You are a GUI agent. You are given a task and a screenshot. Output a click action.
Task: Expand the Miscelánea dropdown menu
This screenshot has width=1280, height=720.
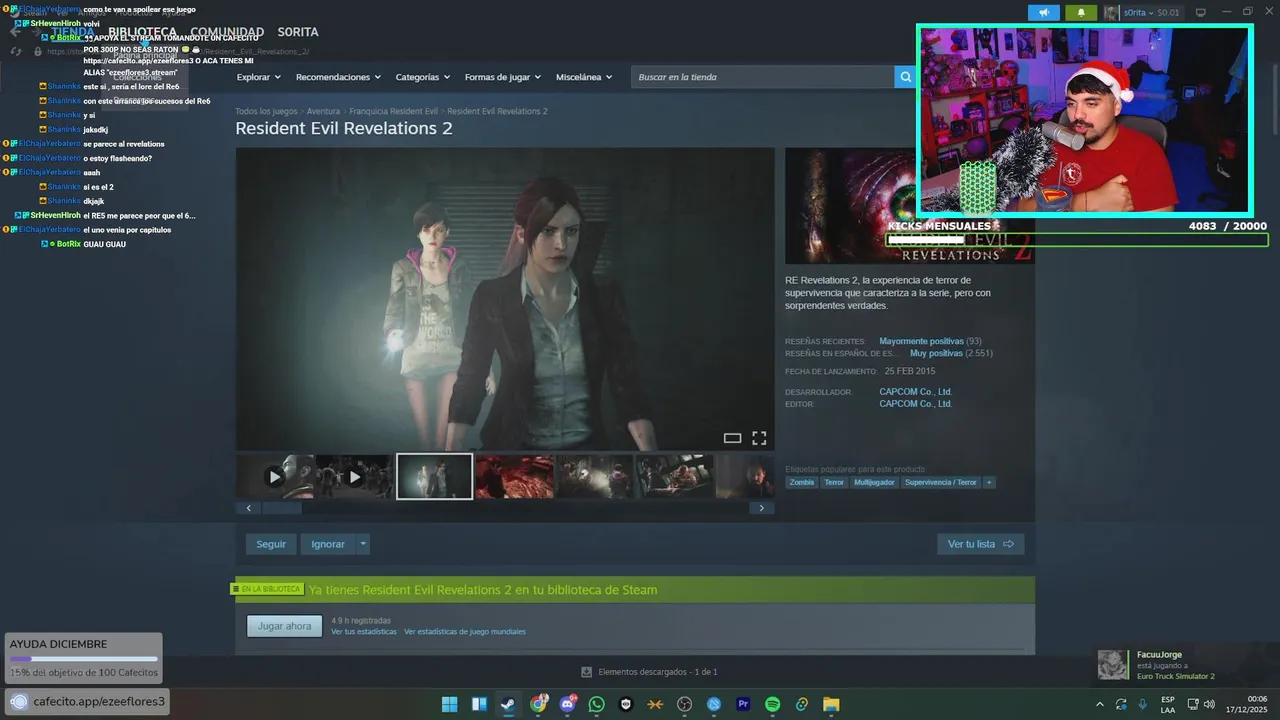(584, 77)
